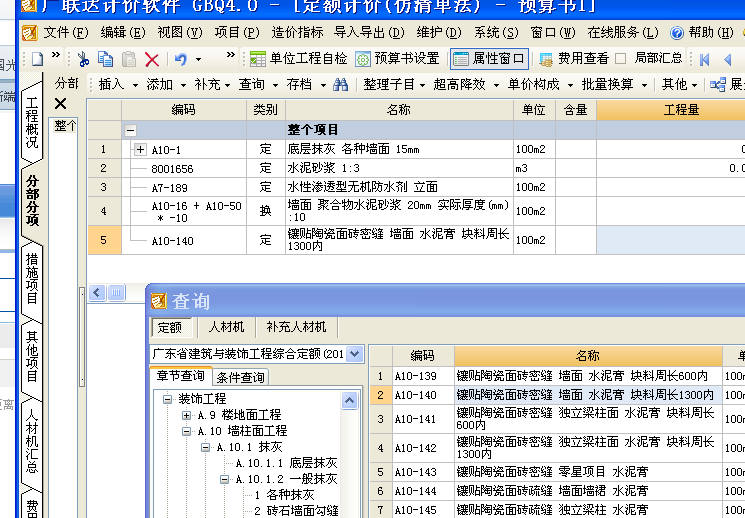Switch to 措施项目 side tab

pyautogui.click(x=32, y=278)
